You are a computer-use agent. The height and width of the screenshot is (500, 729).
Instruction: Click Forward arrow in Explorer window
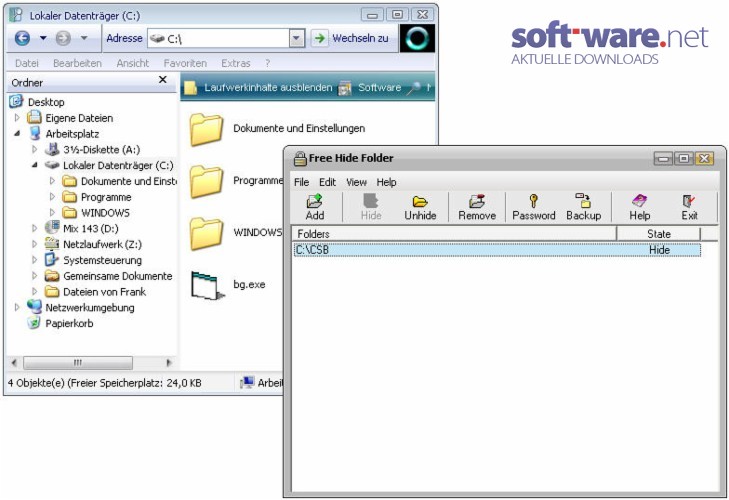pos(63,38)
